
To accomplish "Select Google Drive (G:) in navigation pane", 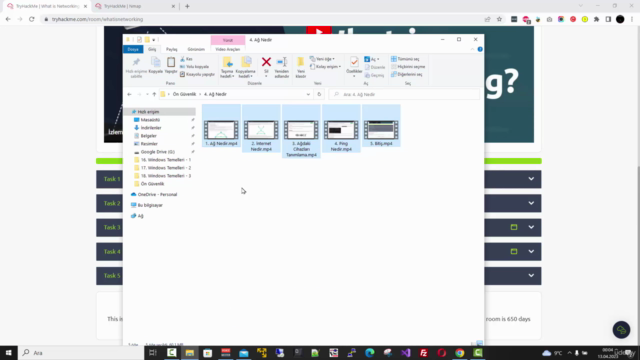I will (x=158, y=152).
